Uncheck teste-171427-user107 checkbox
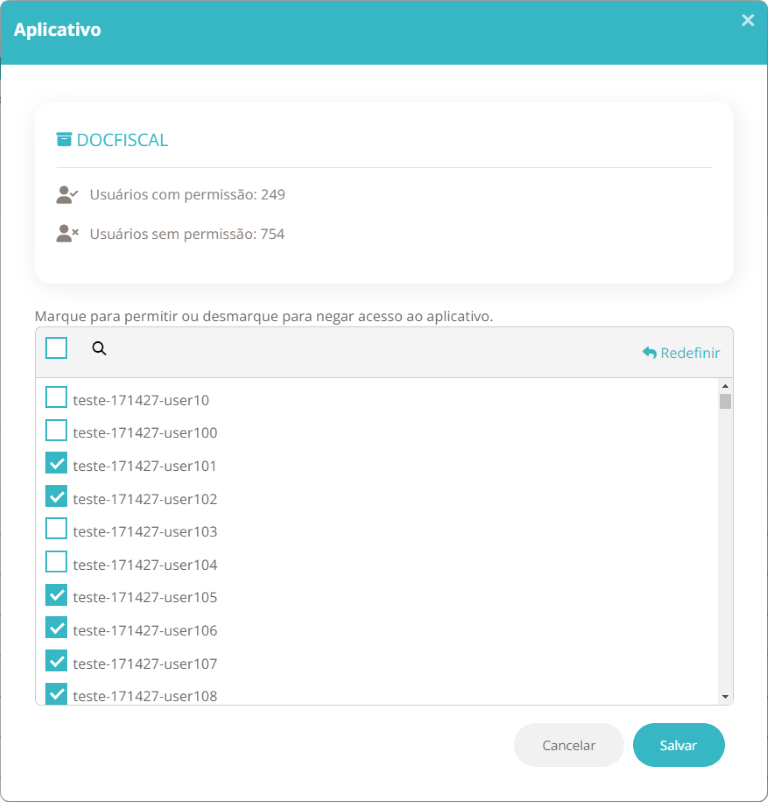The width and height of the screenshot is (768, 802). click(56, 660)
